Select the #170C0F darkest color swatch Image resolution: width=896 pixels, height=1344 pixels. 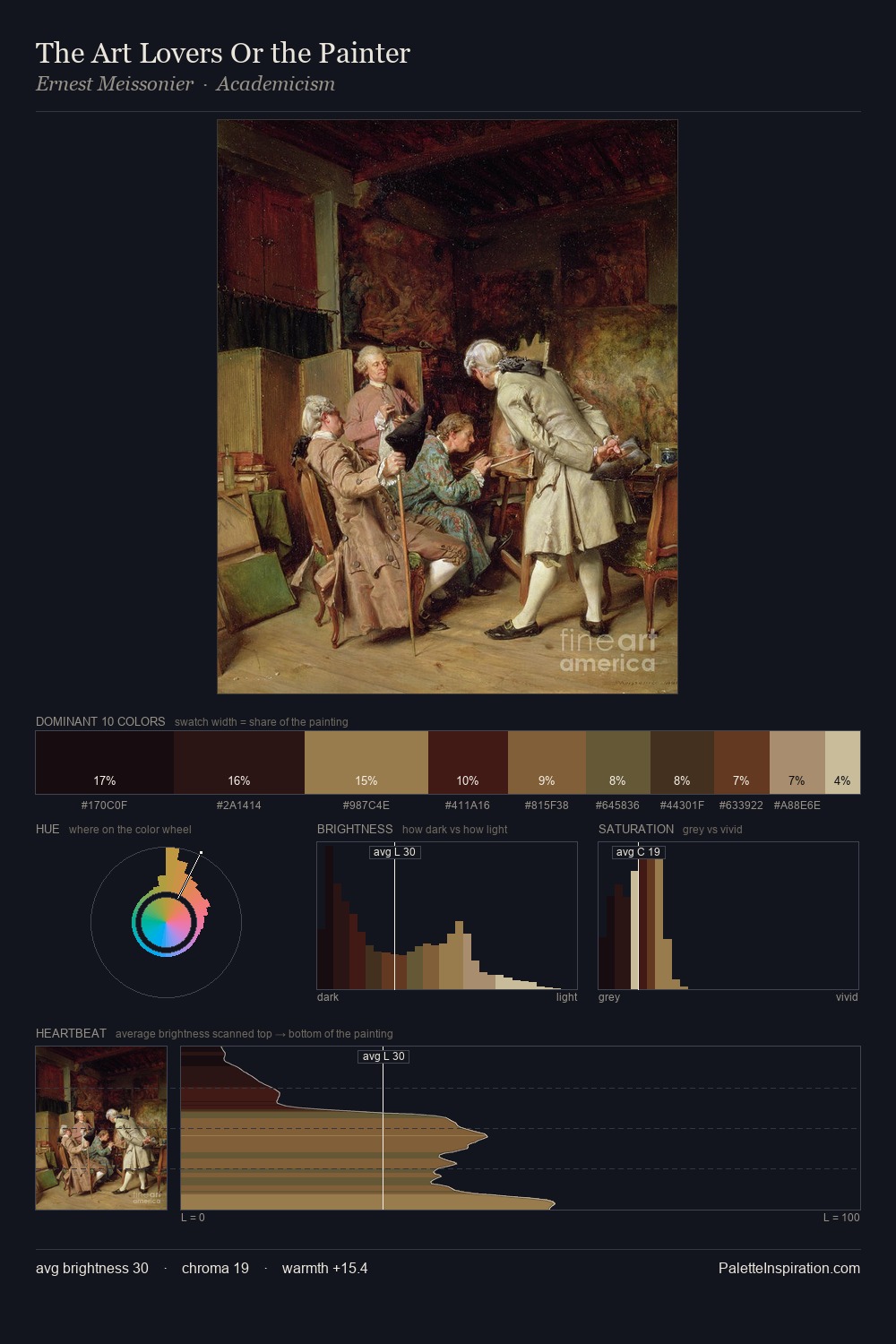105,762
